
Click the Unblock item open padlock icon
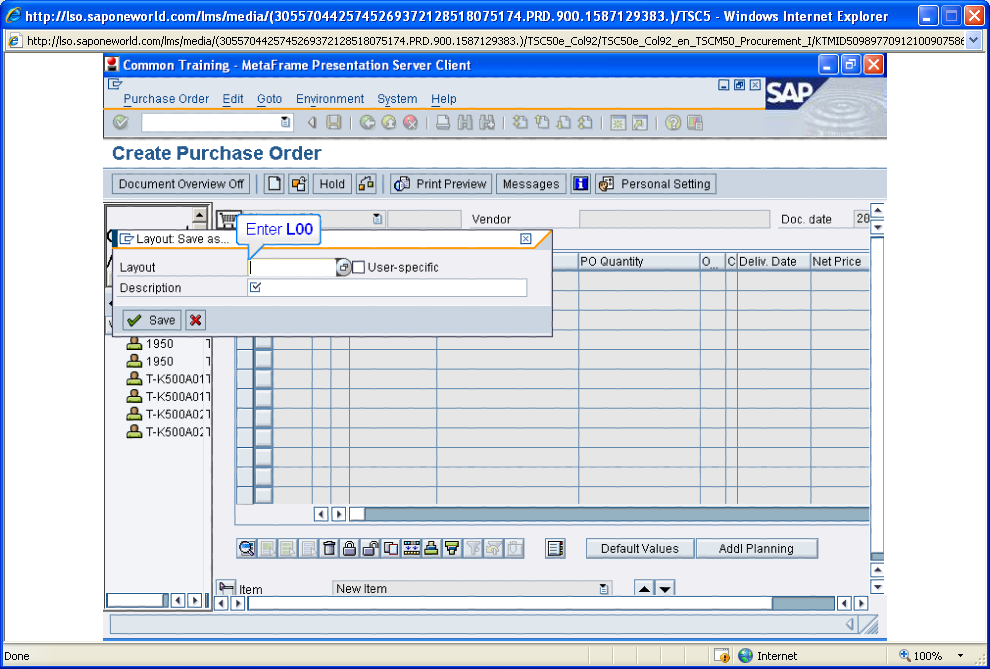(x=370, y=548)
